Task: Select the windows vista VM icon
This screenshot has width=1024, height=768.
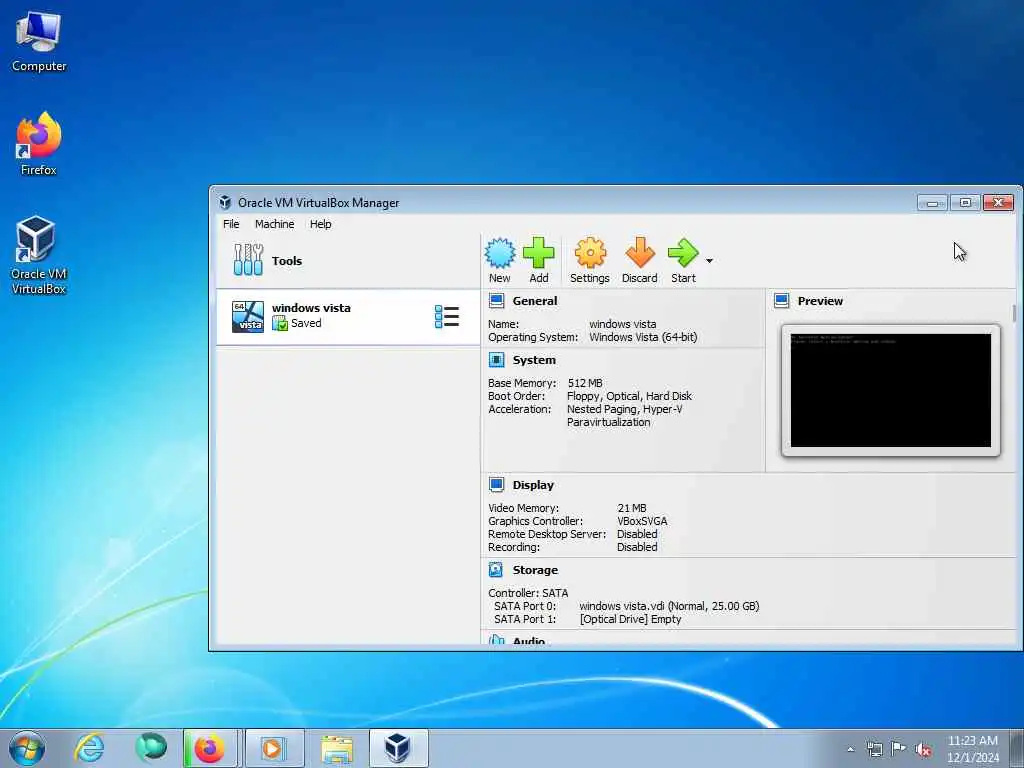Action: [x=248, y=317]
